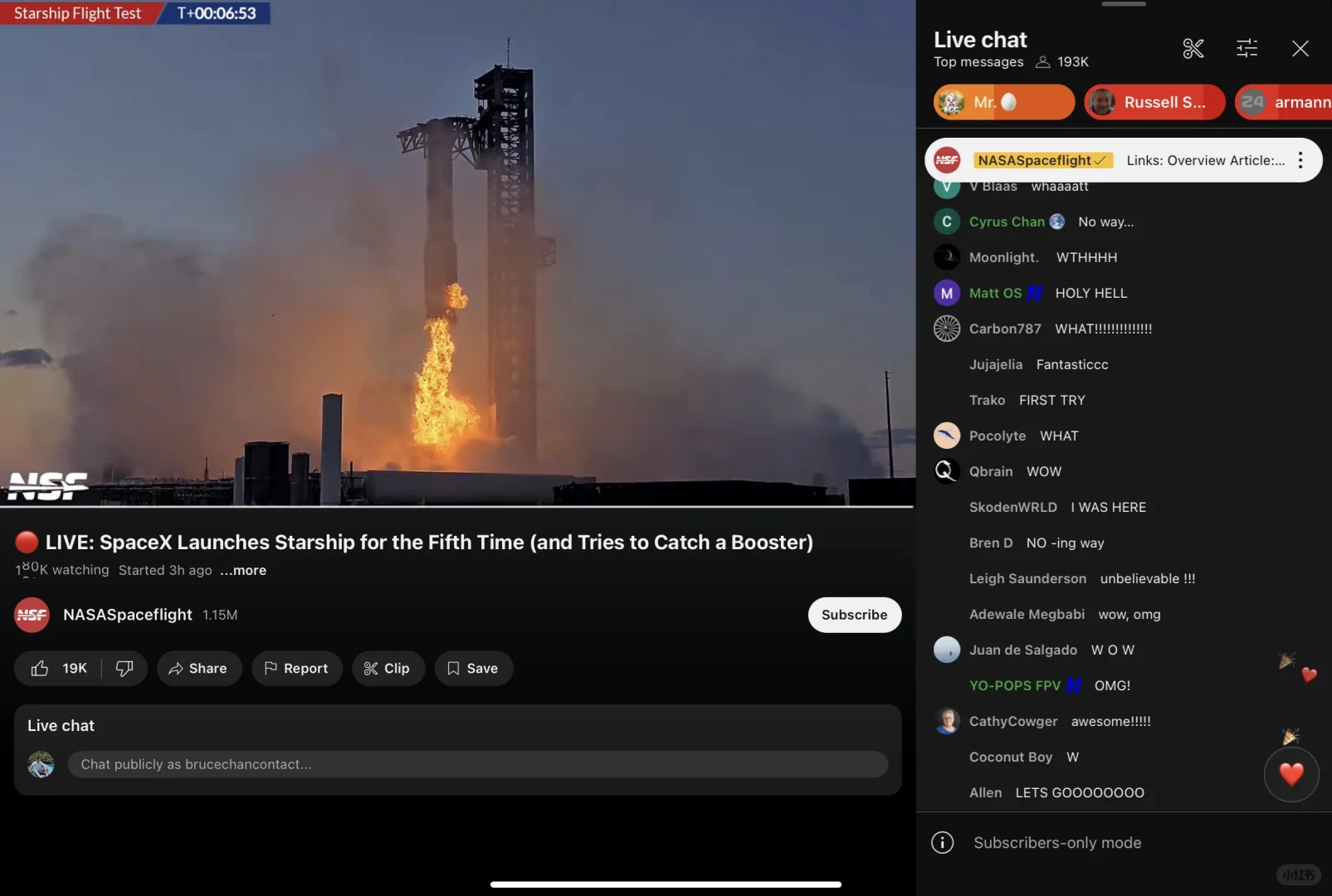
Task: Open pinned message options three-dot menu
Action: [x=1300, y=160]
